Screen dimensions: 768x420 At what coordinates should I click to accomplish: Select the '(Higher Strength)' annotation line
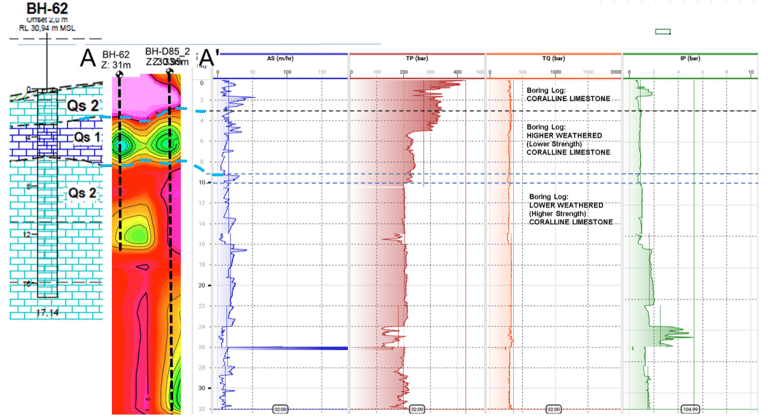point(557,214)
